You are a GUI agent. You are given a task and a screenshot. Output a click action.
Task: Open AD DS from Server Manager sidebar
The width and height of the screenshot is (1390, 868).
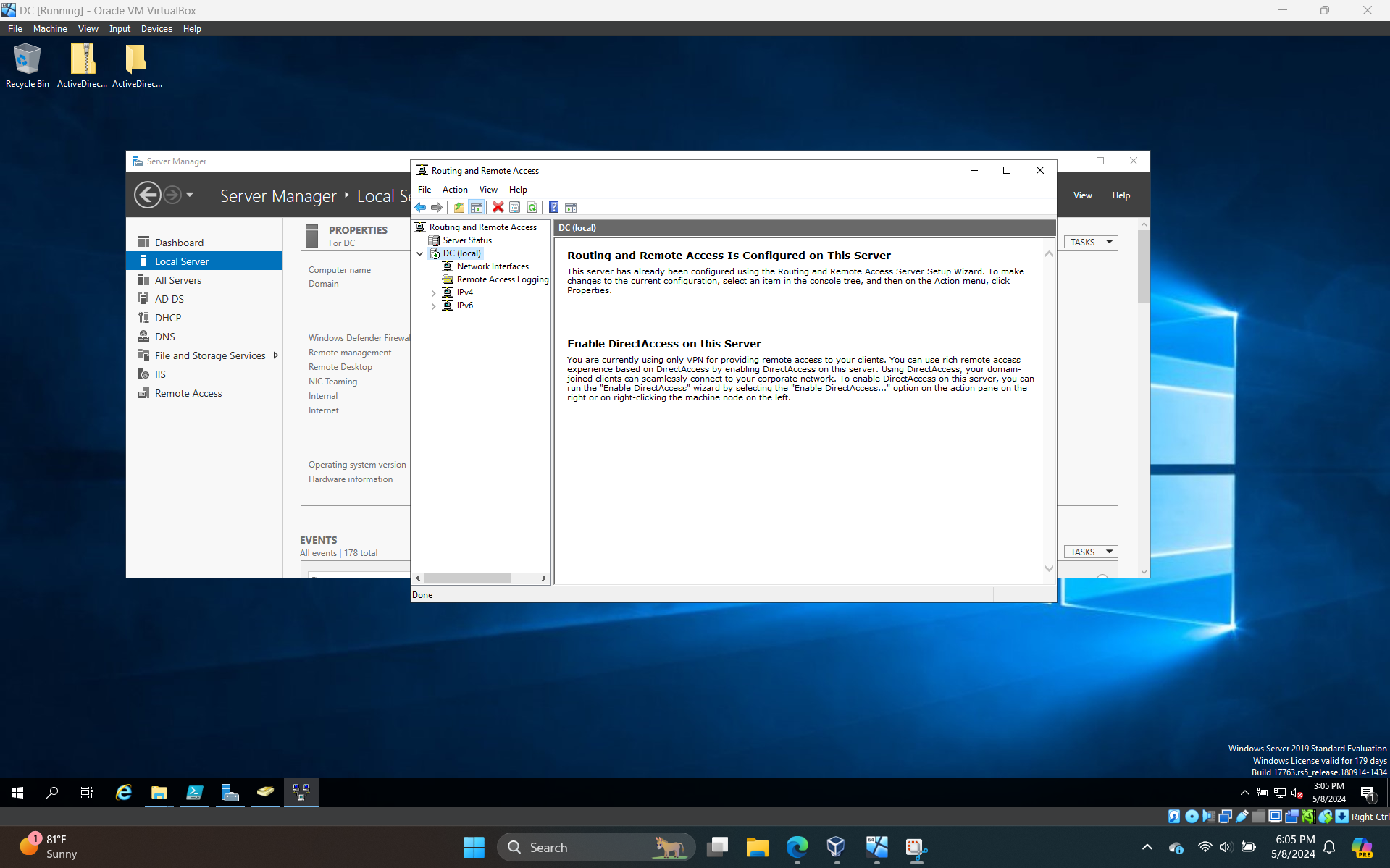(169, 298)
